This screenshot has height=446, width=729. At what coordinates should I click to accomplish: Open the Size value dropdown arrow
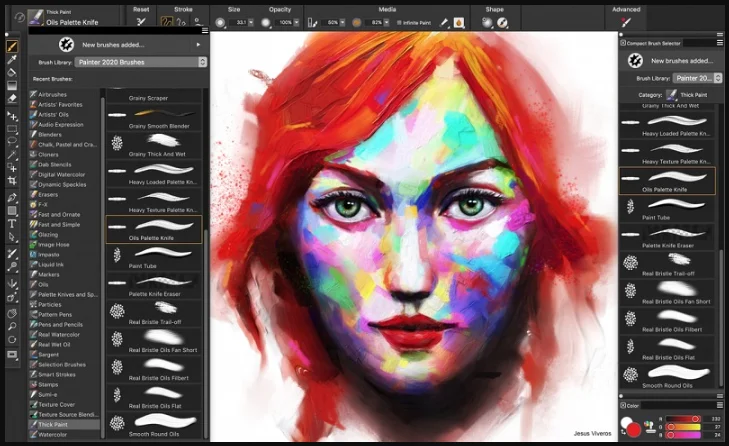tap(251, 22)
